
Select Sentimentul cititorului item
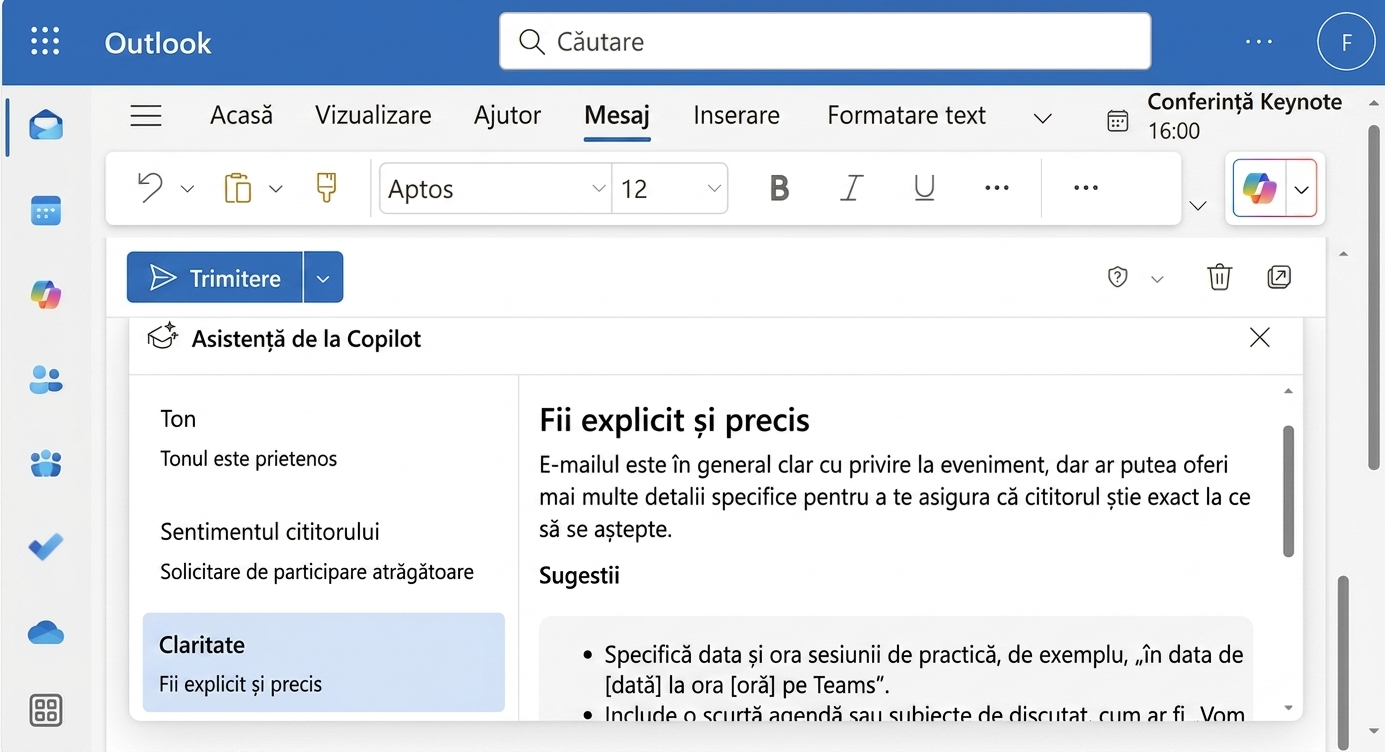pos(324,551)
